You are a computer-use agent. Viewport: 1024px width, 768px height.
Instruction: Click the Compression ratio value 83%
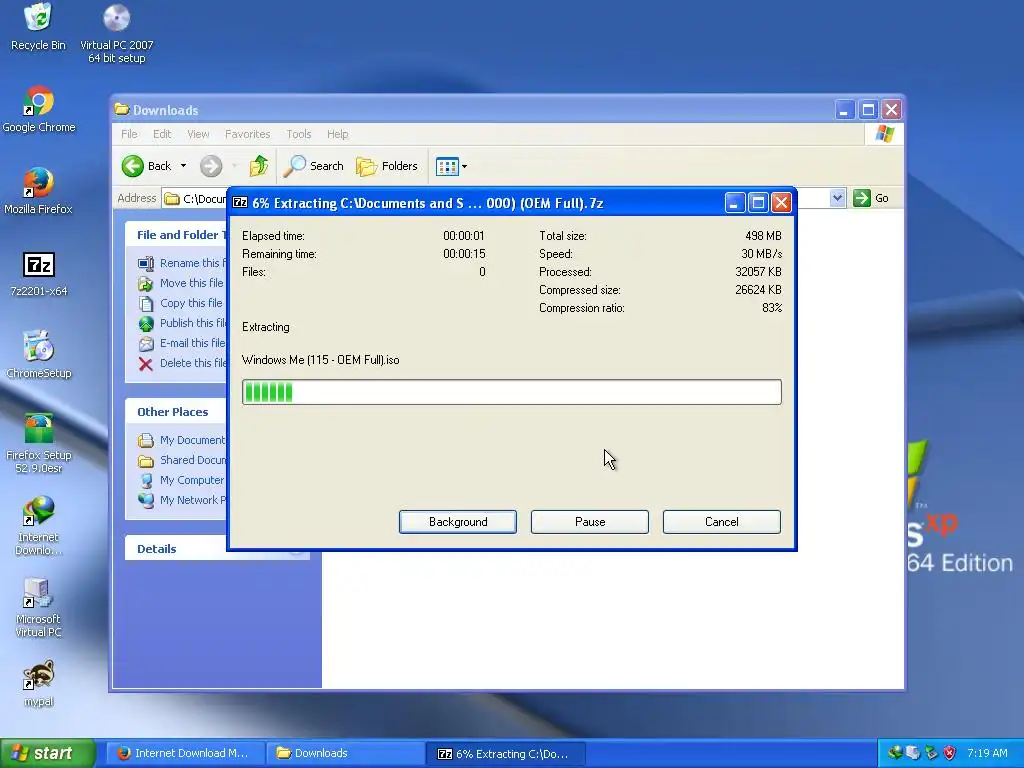tap(772, 308)
